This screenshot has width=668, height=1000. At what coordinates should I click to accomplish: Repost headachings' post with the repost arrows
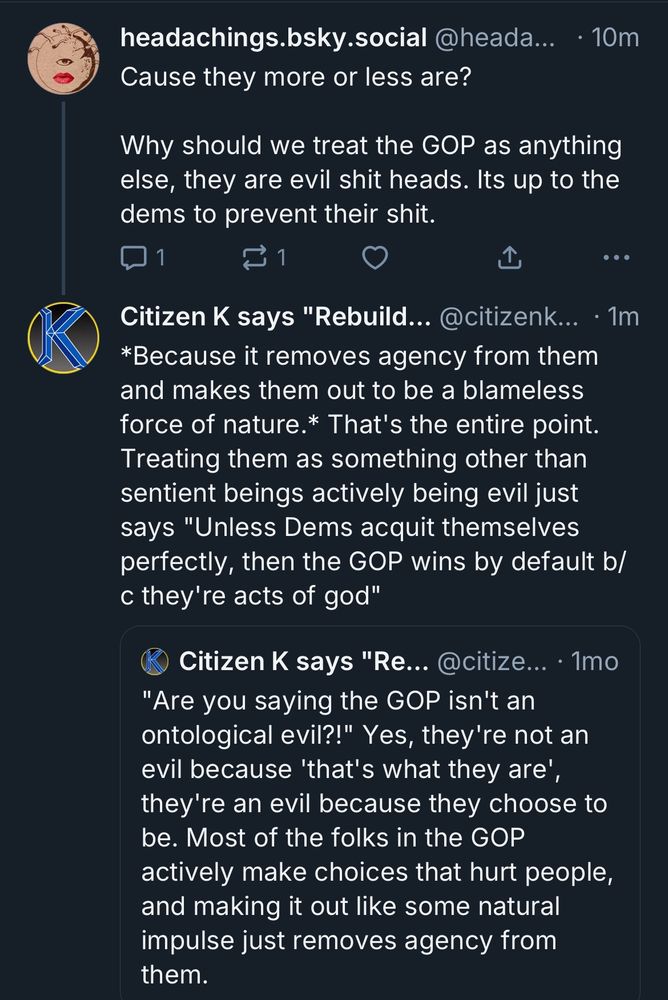tap(255, 258)
